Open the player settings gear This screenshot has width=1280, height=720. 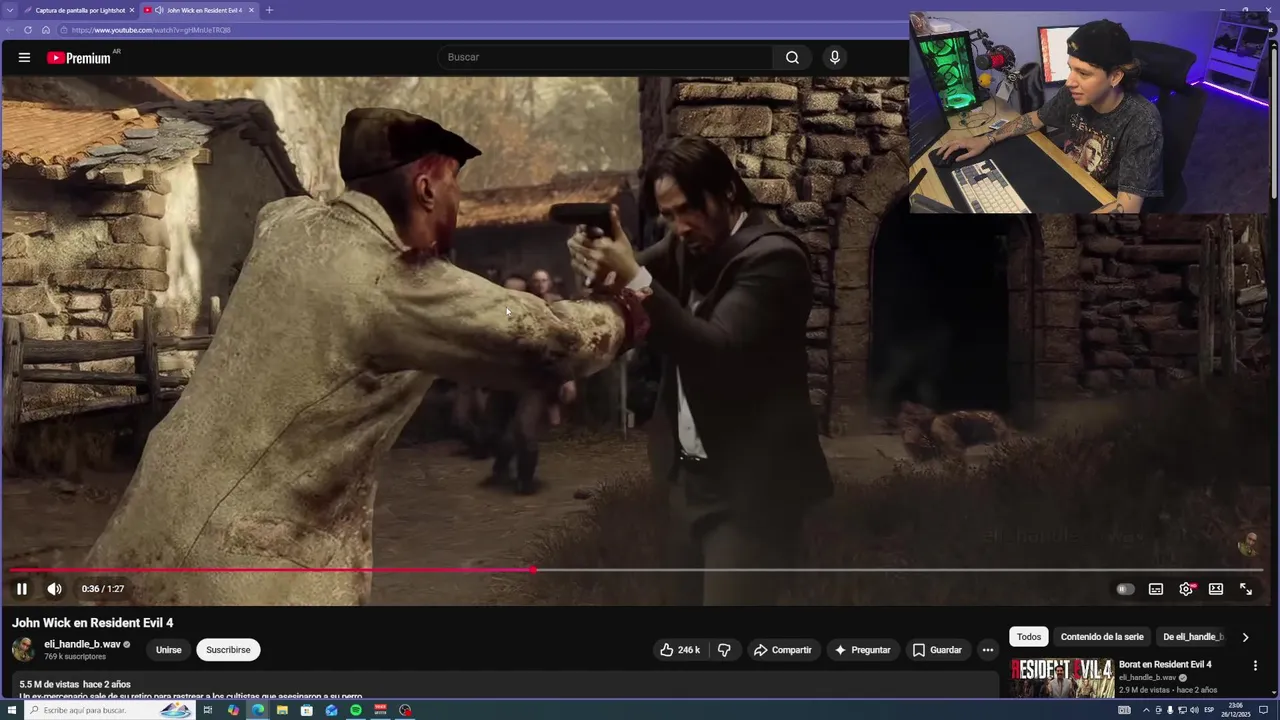1186,589
